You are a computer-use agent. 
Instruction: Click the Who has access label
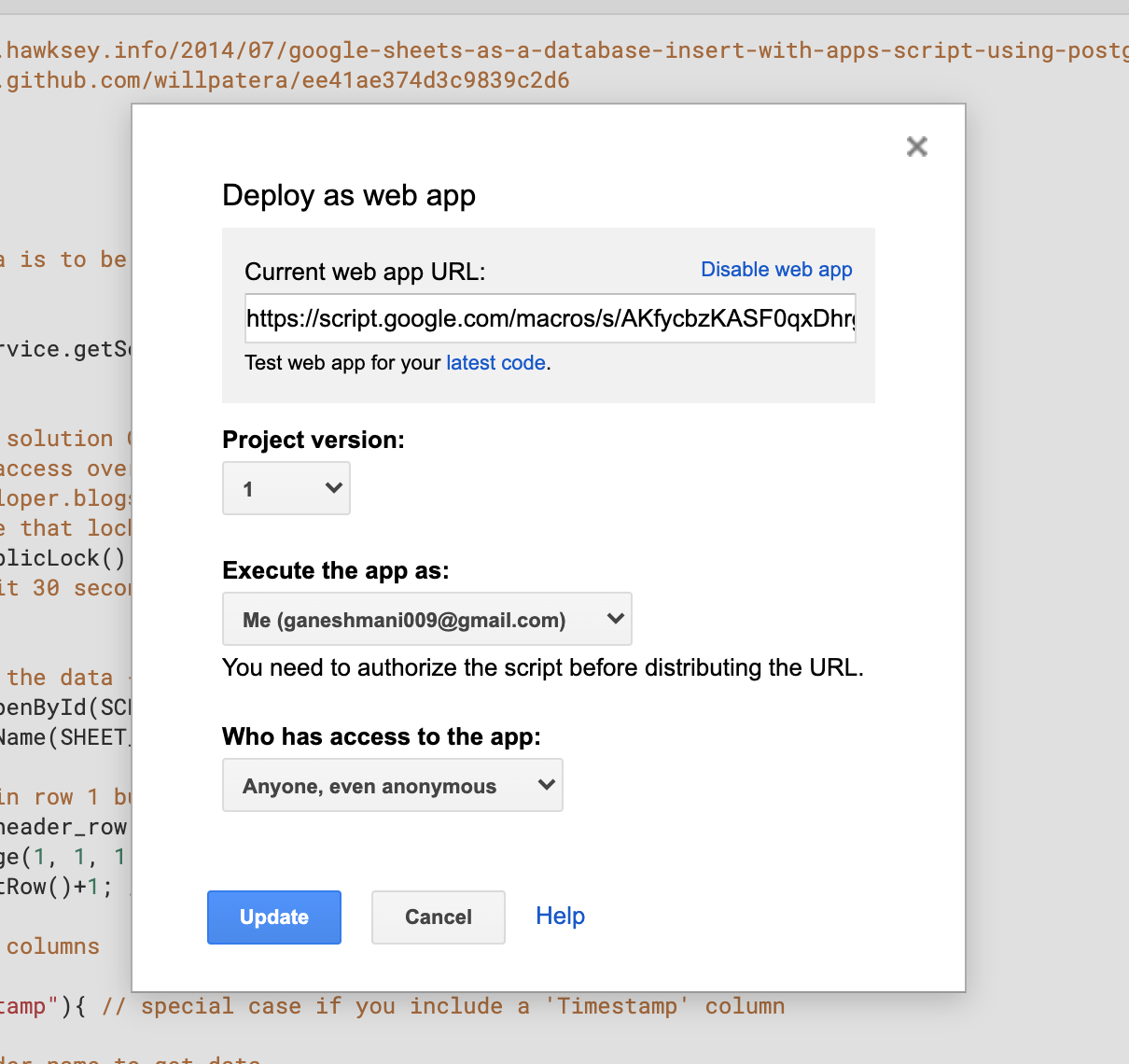pyautogui.click(x=381, y=737)
